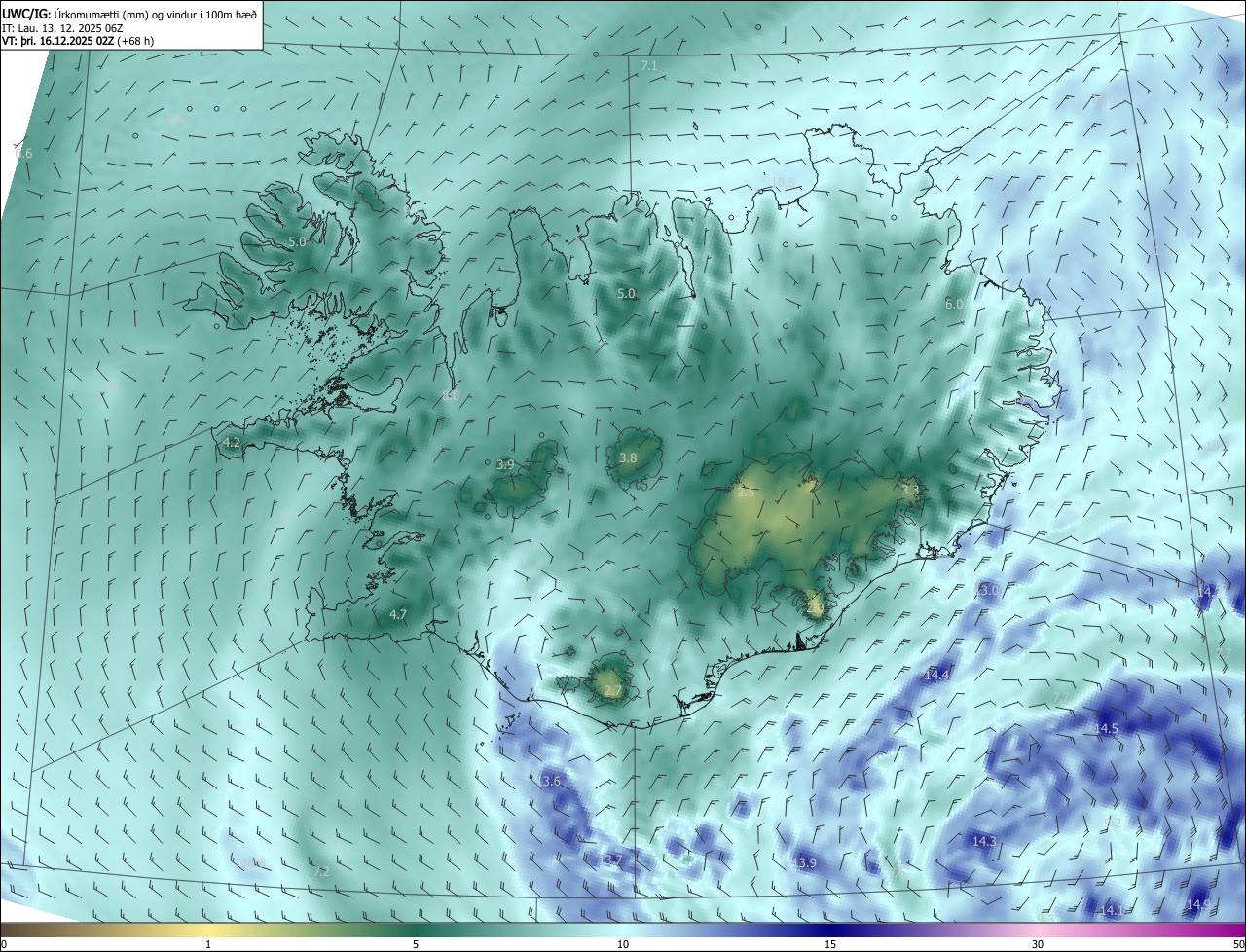This screenshot has height=952, width=1246.
Task: Select the '3.8' label on Hofsjökull glacier
Action: point(628,458)
